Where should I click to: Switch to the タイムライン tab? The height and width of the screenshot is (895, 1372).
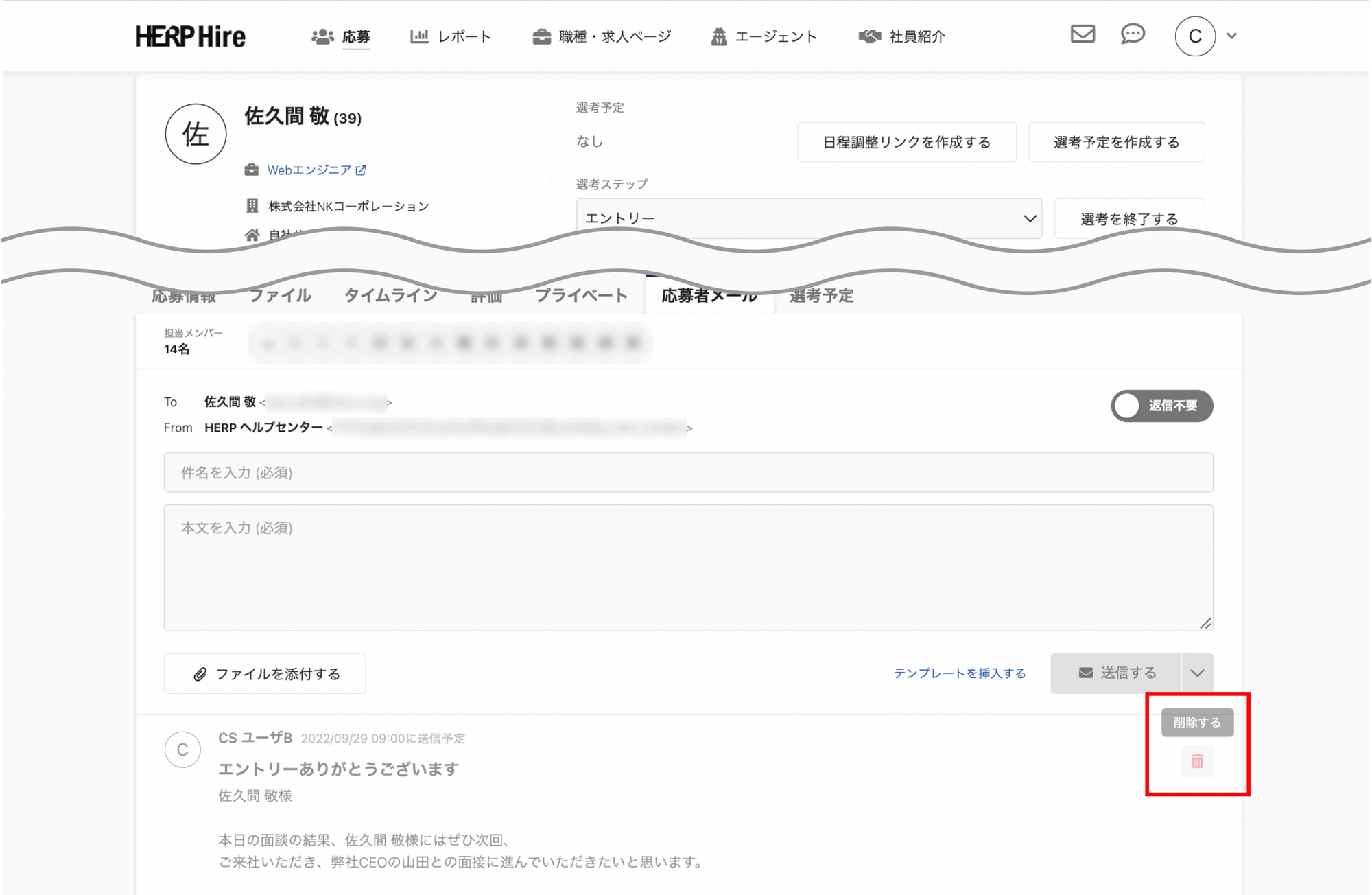[x=390, y=296]
